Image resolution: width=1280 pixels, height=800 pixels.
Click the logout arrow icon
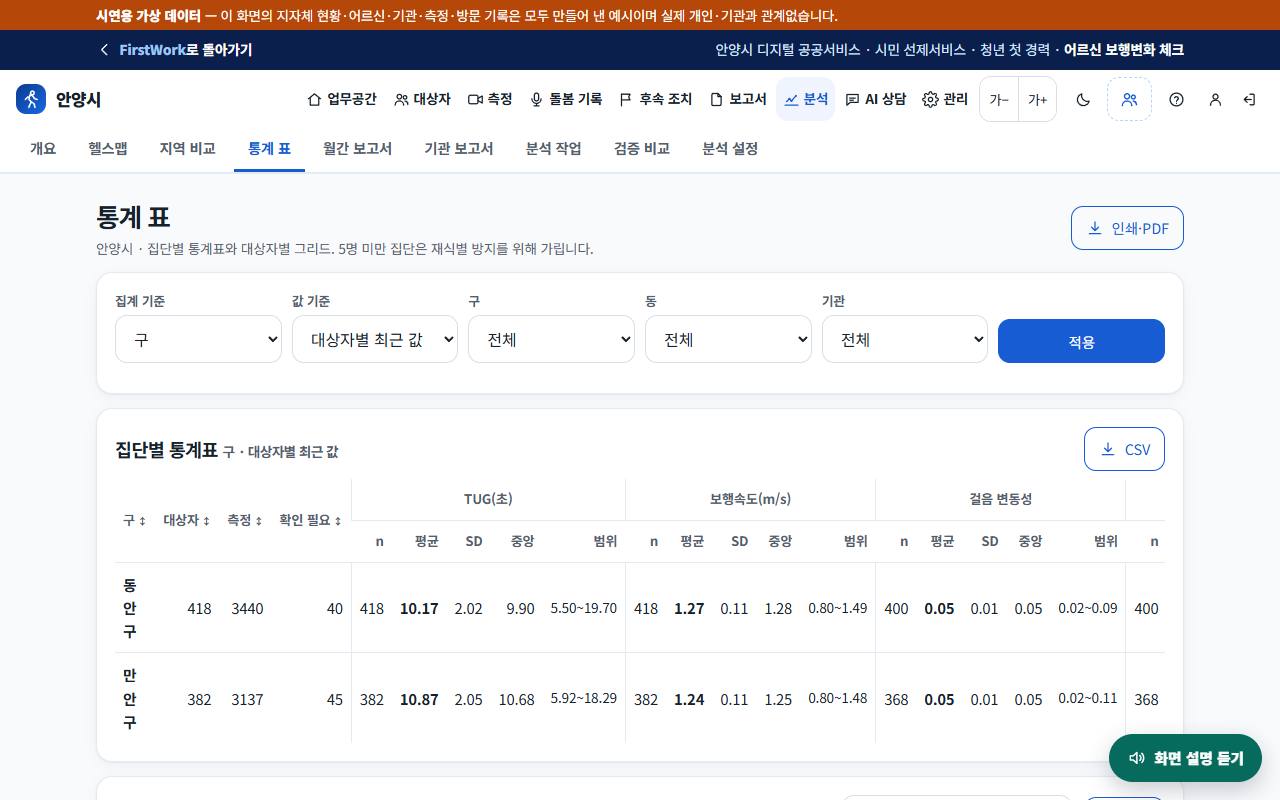point(1249,99)
